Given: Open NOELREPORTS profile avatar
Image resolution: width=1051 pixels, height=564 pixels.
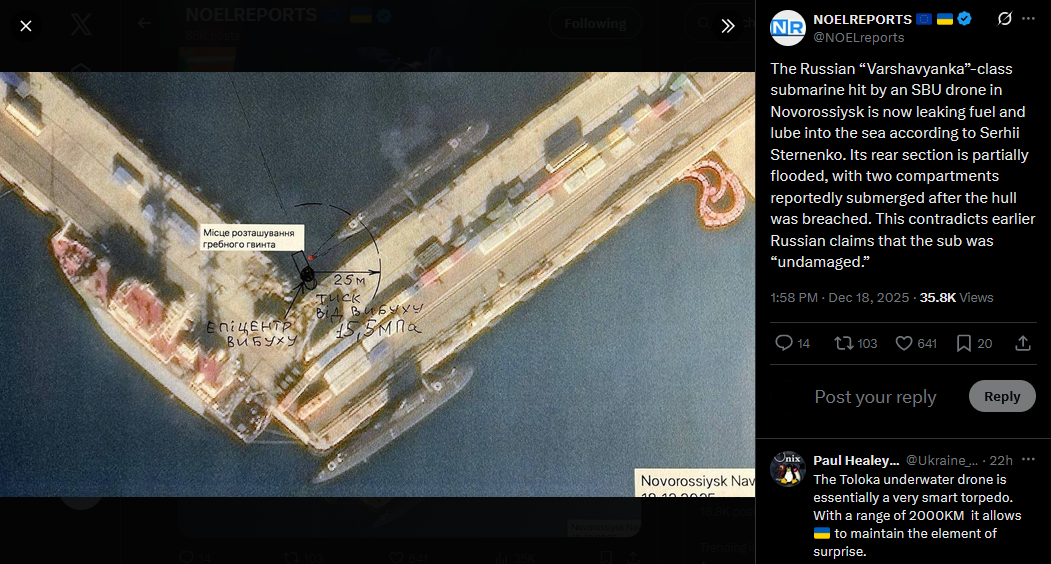Looking at the screenshot, I should (788, 28).
